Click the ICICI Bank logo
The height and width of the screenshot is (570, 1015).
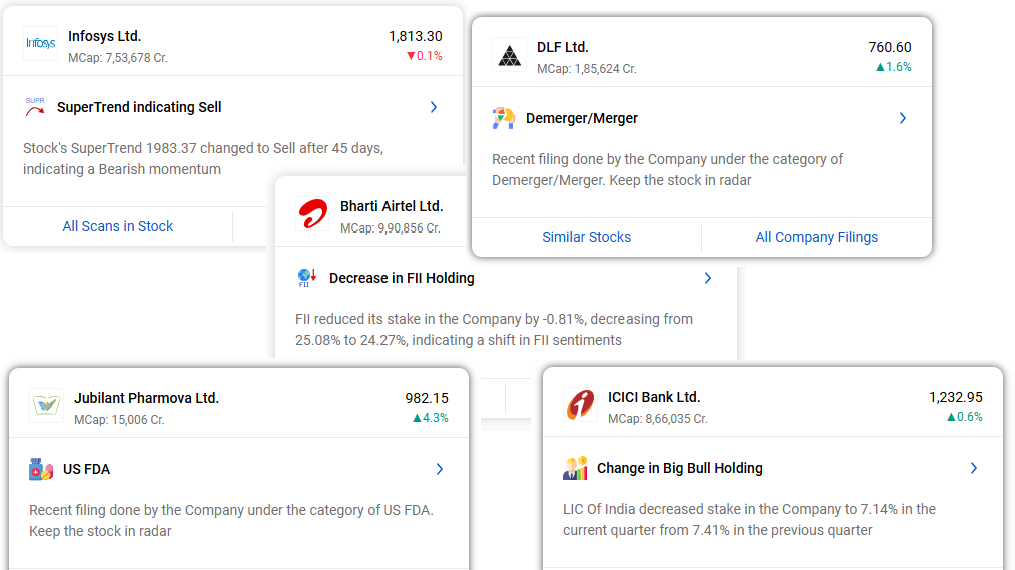pos(581,405)
